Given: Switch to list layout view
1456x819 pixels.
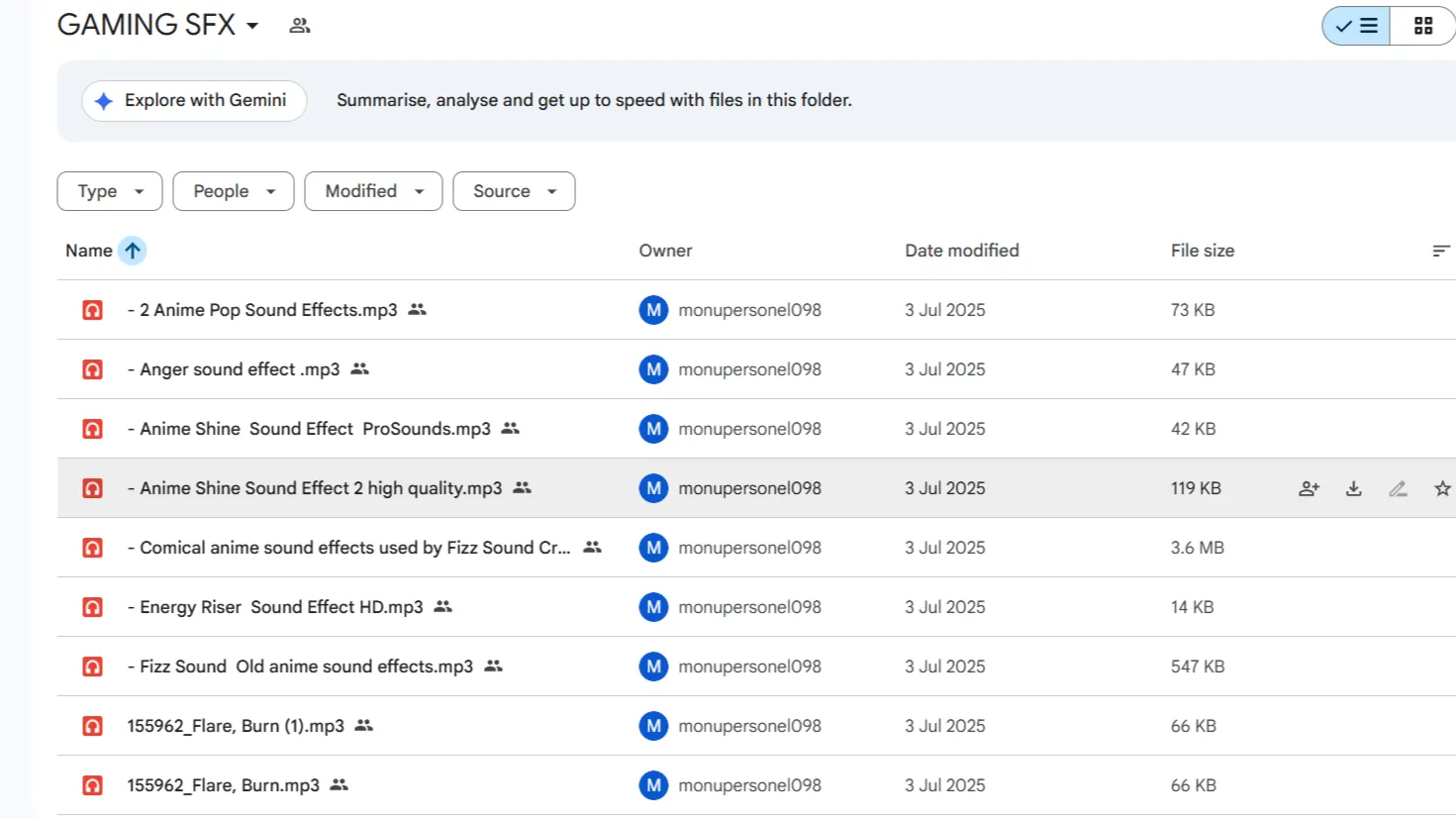Looking at the screenshot, I should (1356, 26).
